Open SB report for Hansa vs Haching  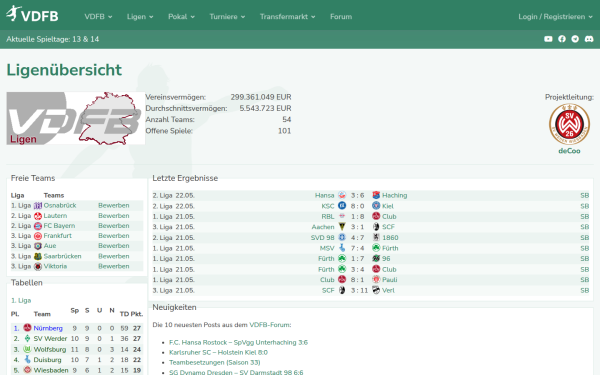pos(584,196)
